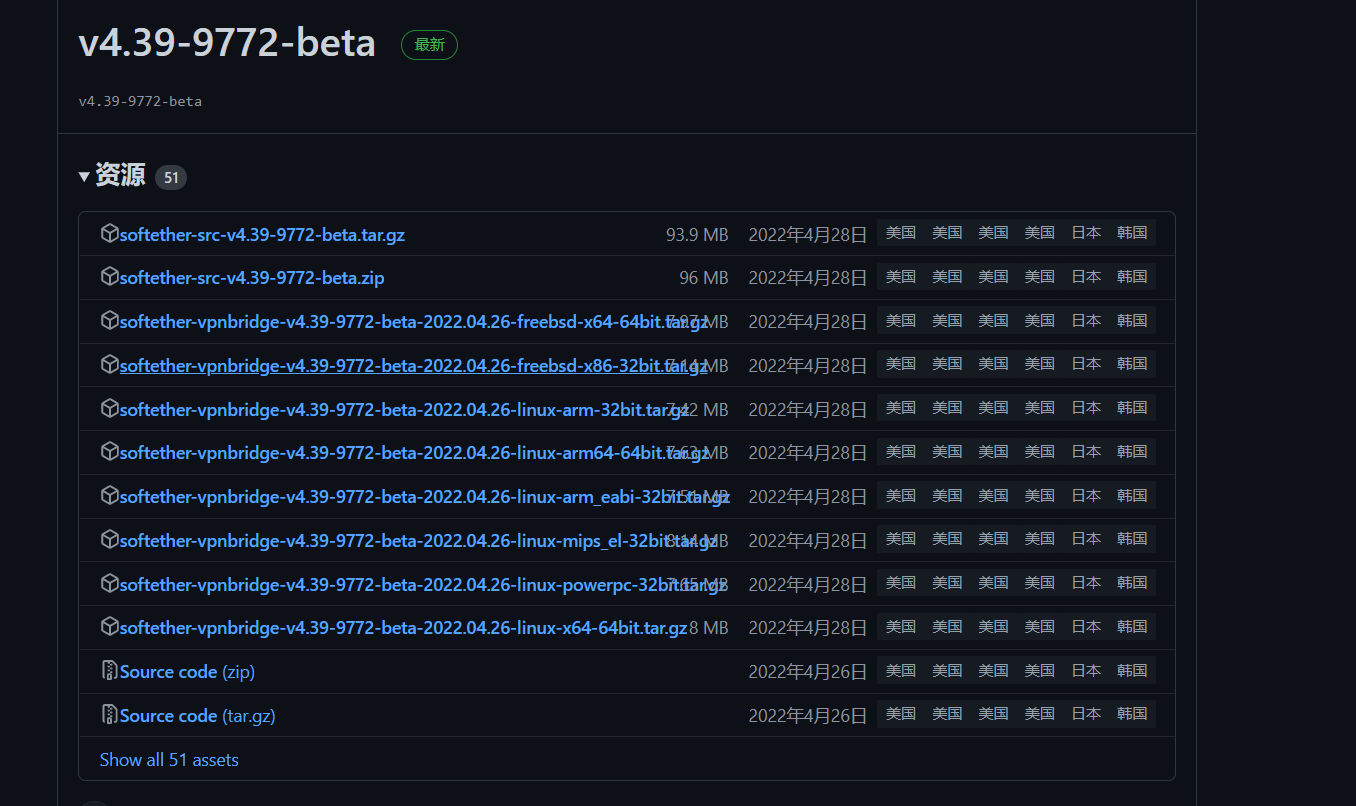Open the linux-arm64-64bit vpnbridge link
1356x806 pixels.
[x=414, y=453]
